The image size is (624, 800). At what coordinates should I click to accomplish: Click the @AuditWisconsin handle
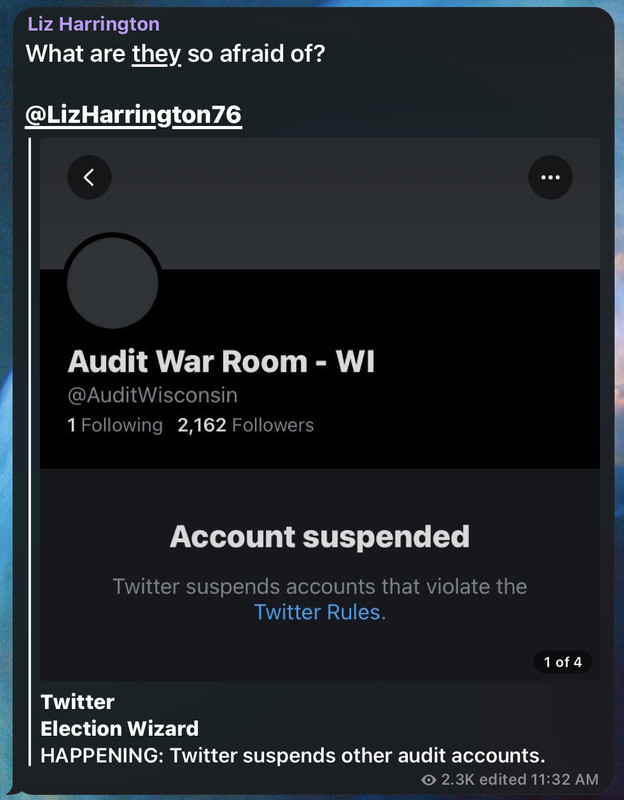pyautogui.click(x=153, y=395)
